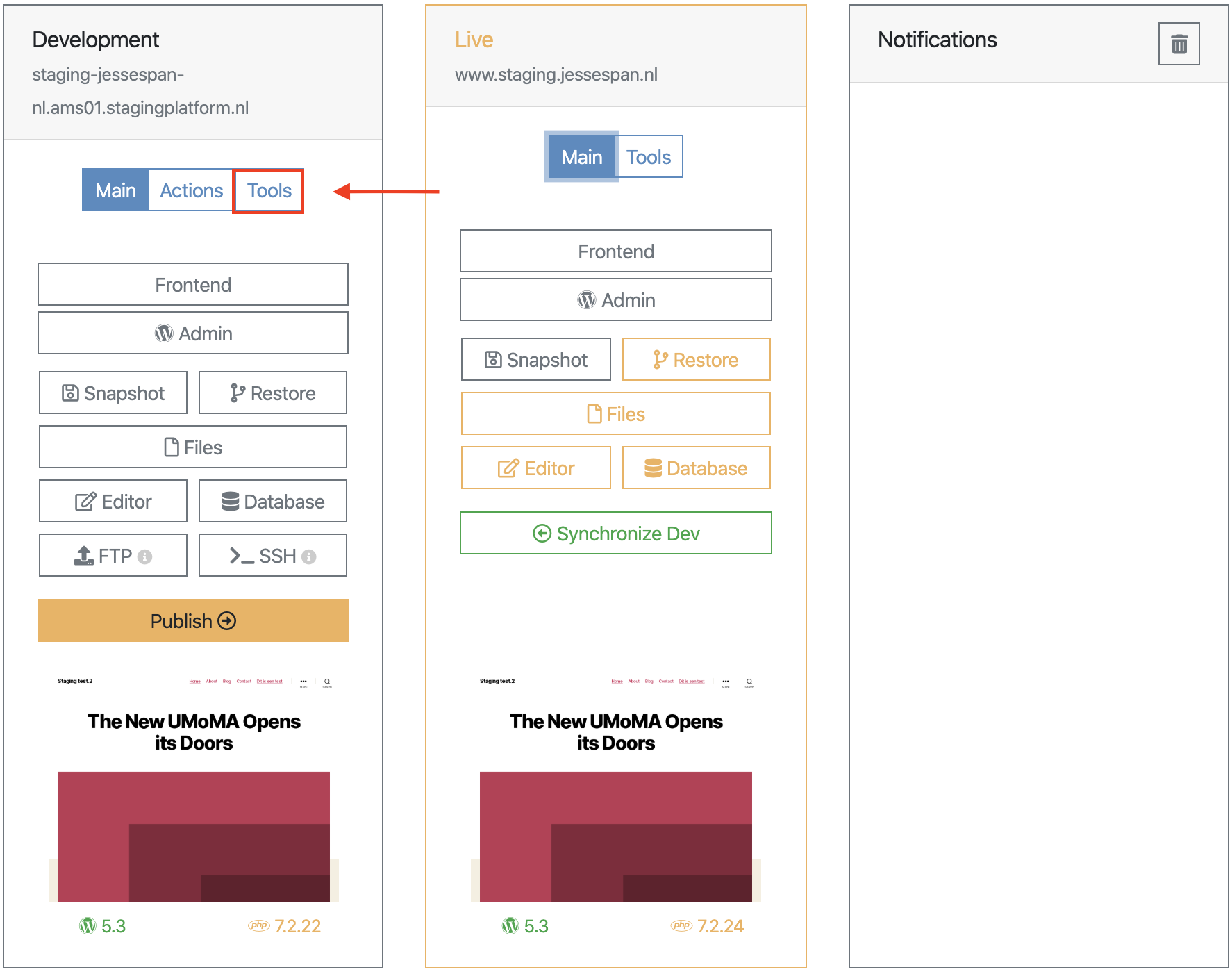Click Restore in the Development panel

click(273, 393)
